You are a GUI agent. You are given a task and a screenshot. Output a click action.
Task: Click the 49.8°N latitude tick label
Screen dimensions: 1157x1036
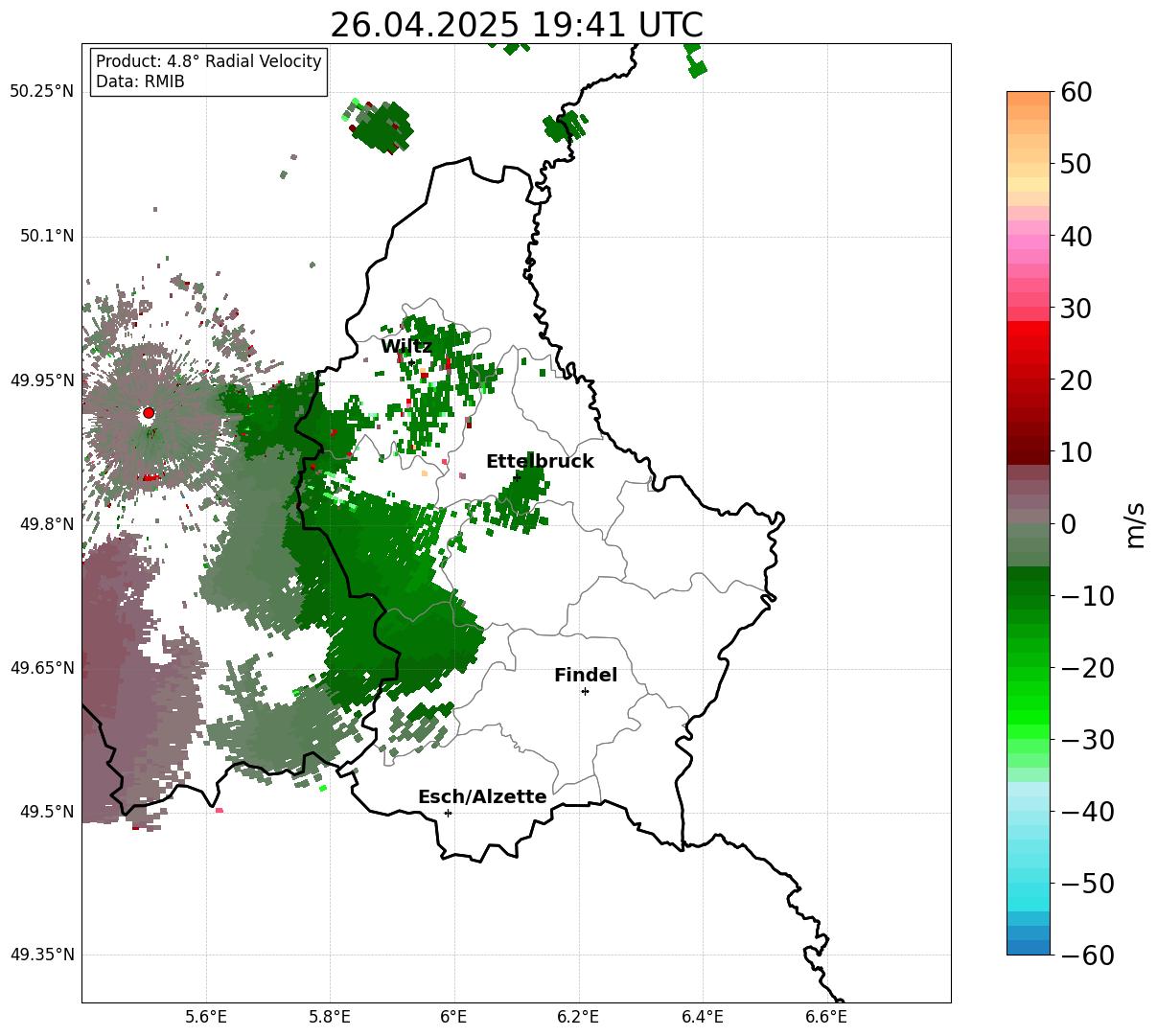(47, 524)
